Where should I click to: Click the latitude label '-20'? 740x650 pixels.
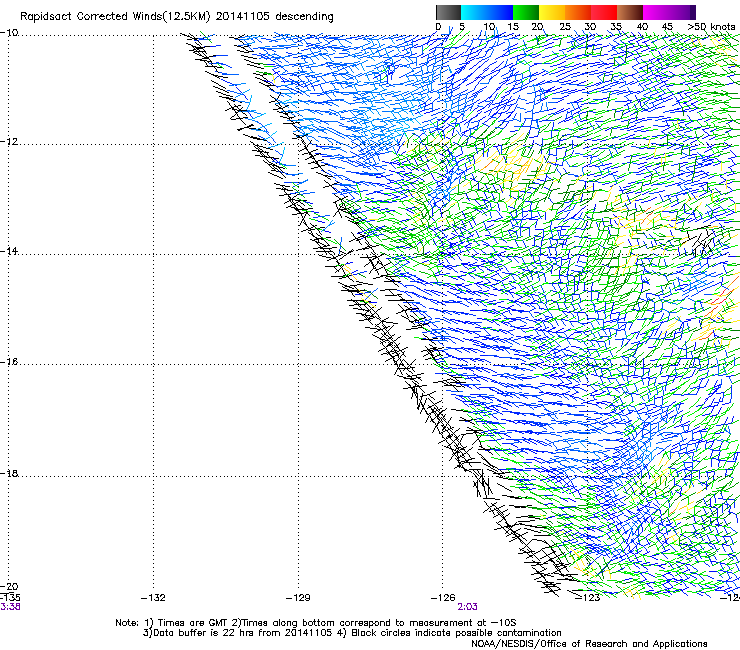pyautogui.click(x=9, y=587)
